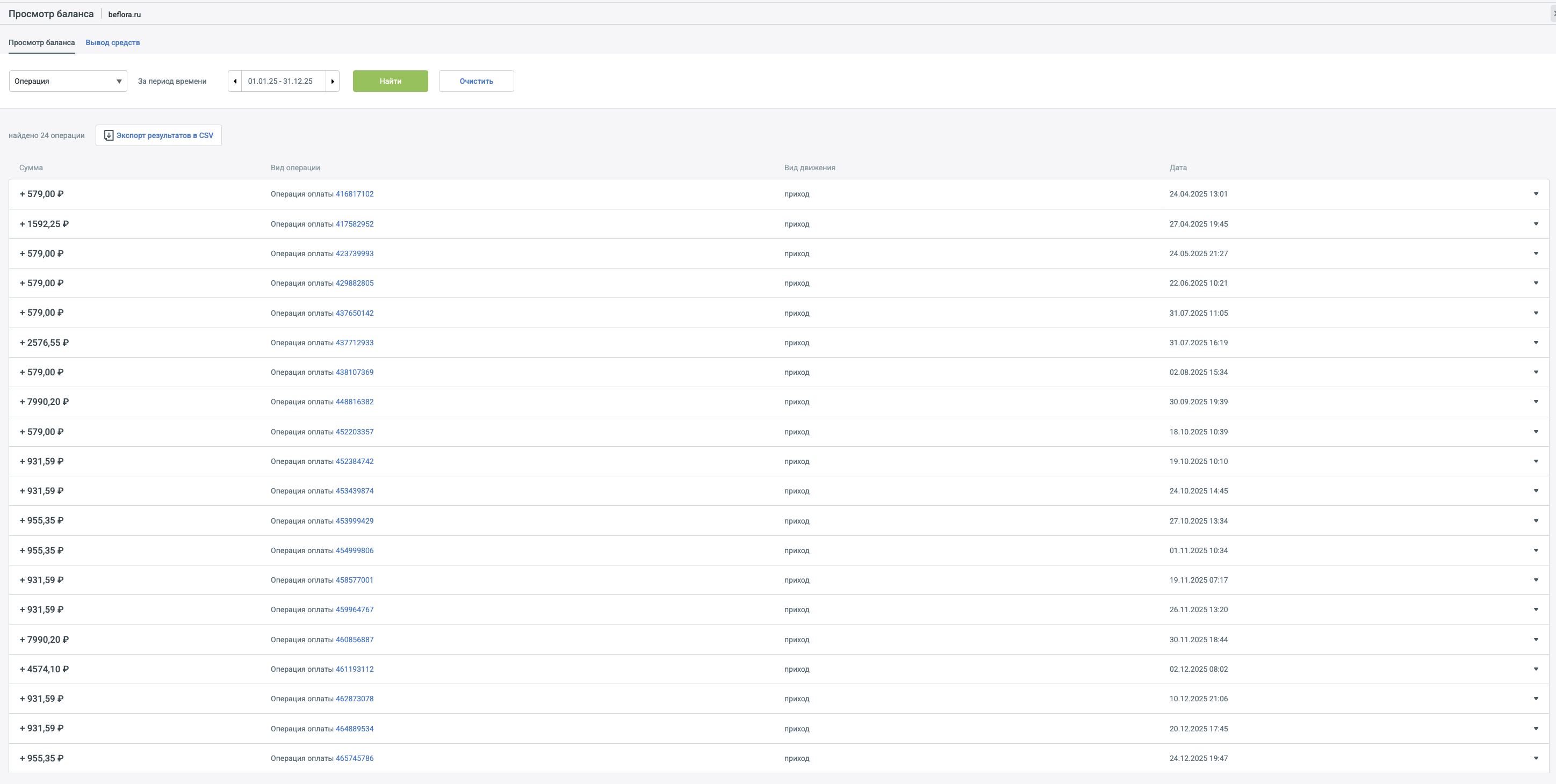1556x784 pixels.
Task: Expand the row dated 02.12.2025 08:02
Action: pos(1536,669)
